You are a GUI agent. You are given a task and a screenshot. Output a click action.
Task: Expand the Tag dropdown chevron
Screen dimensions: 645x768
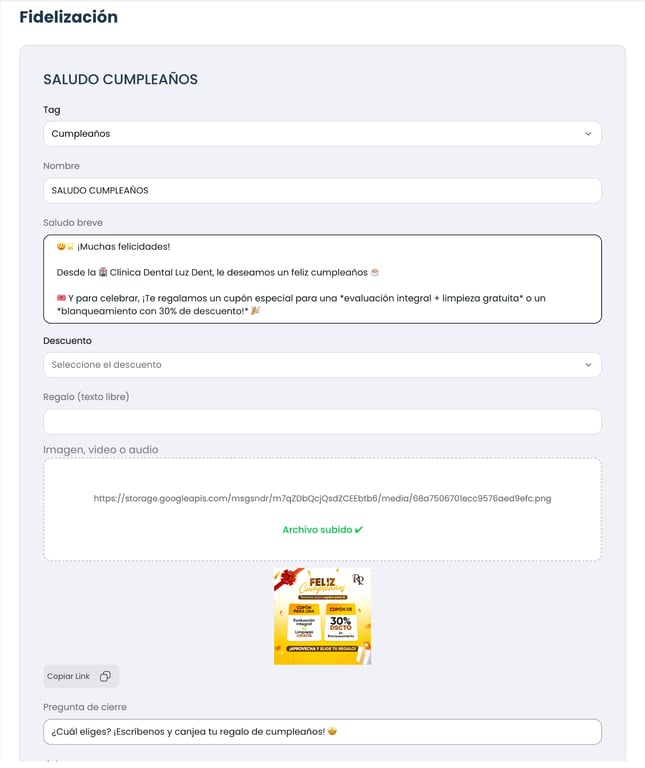click(588, 134)
